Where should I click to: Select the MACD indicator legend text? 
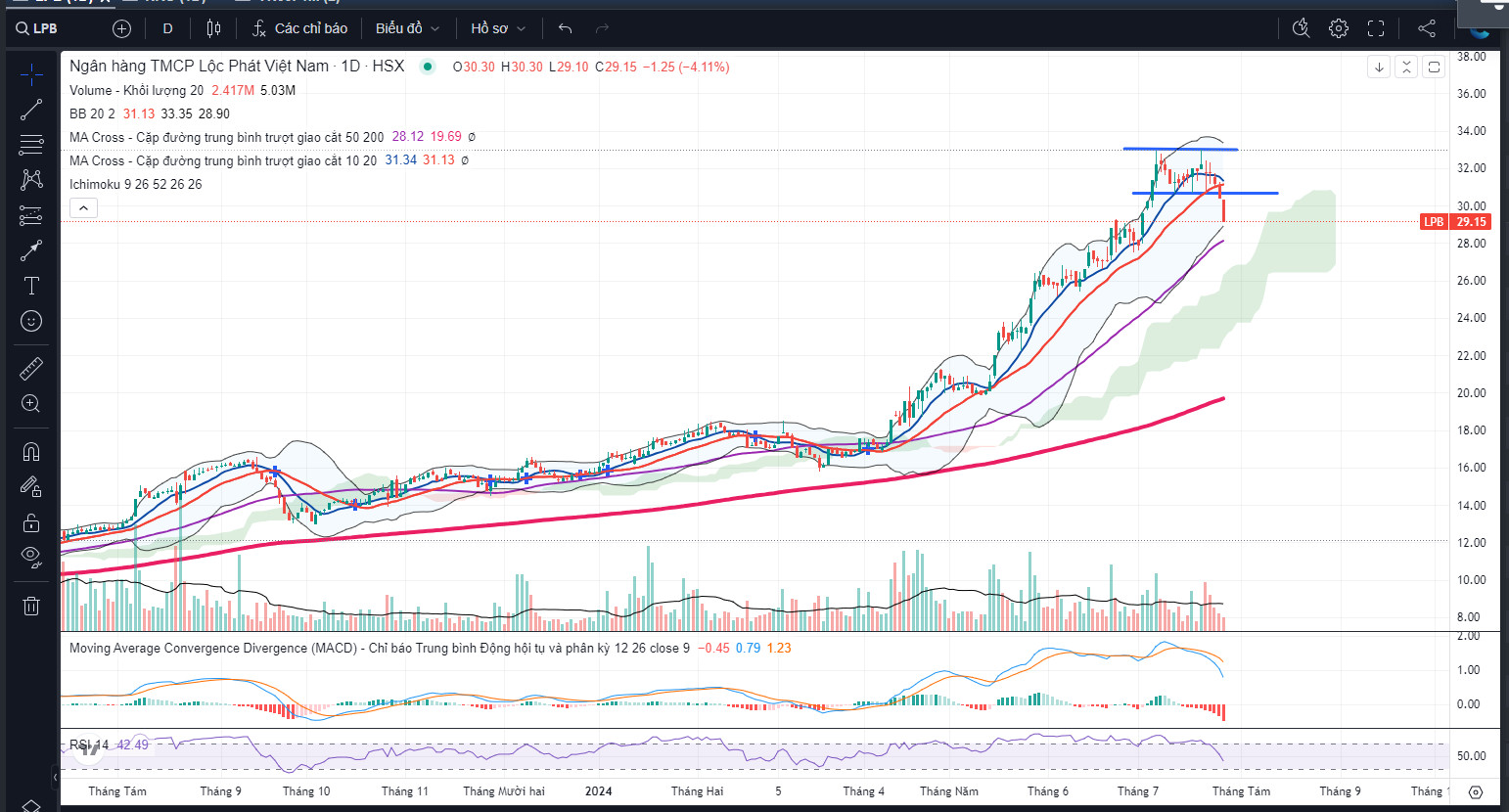379,648
